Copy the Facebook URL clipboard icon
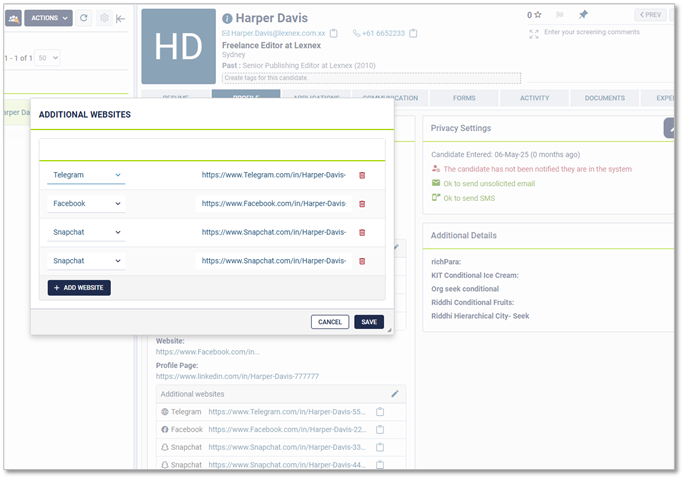The height and width of the screenshot is (478, 683). (x=380, y=430)
